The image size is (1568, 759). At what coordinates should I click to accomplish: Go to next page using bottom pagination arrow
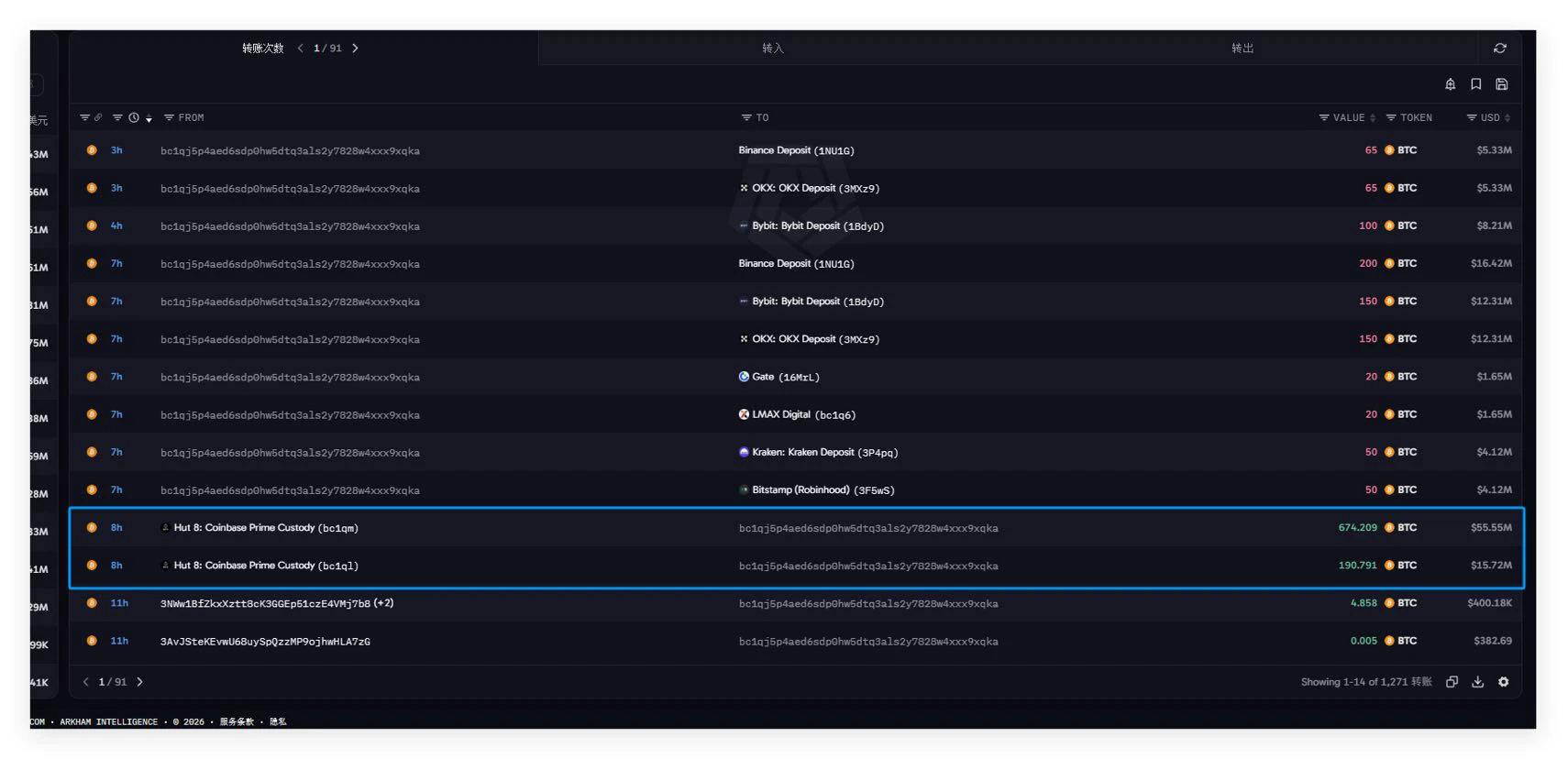click(x=139, y=682)
